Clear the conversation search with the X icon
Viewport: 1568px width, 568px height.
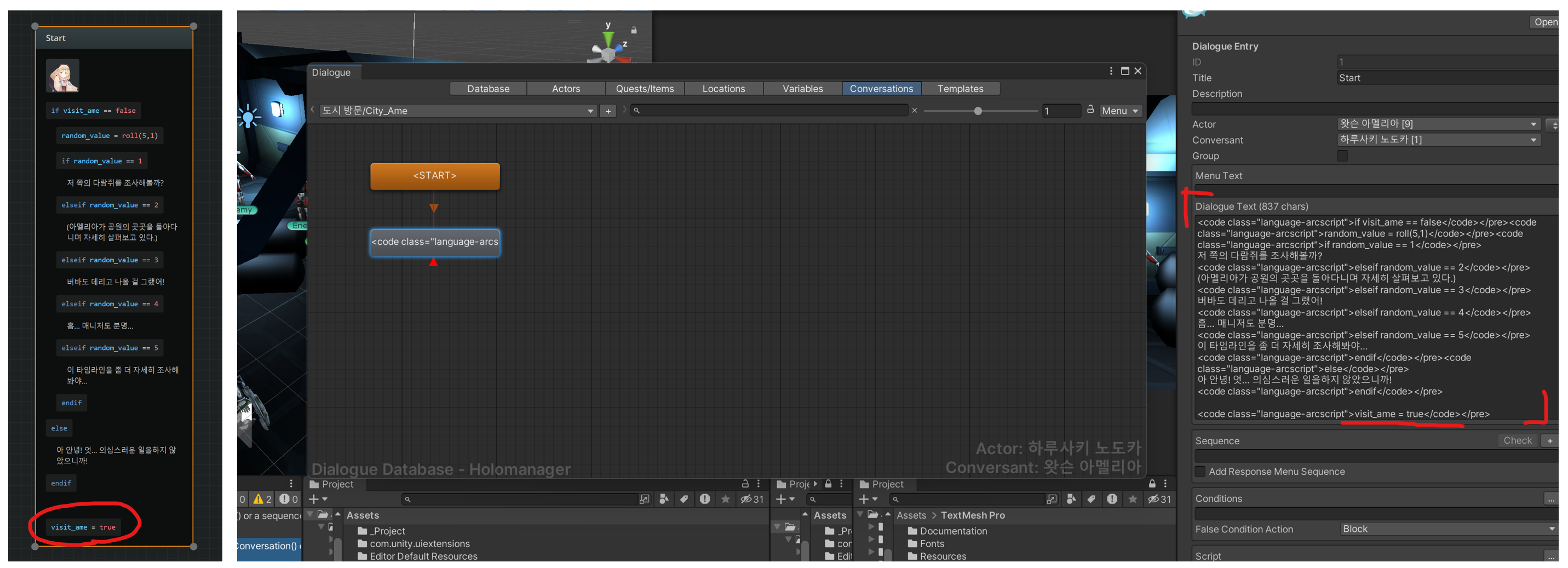[914, 110]
